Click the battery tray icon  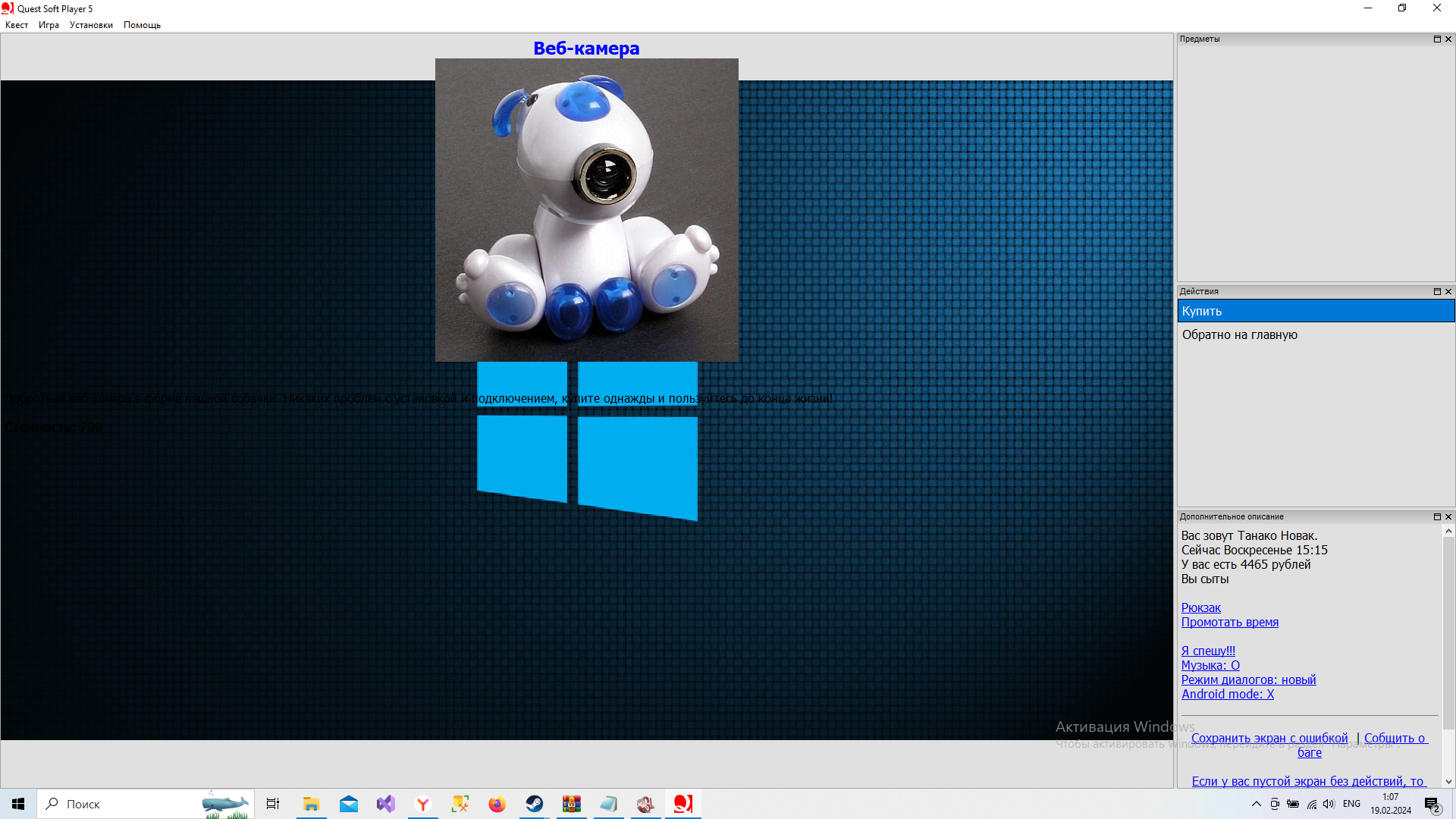(x=1293, y=804)
